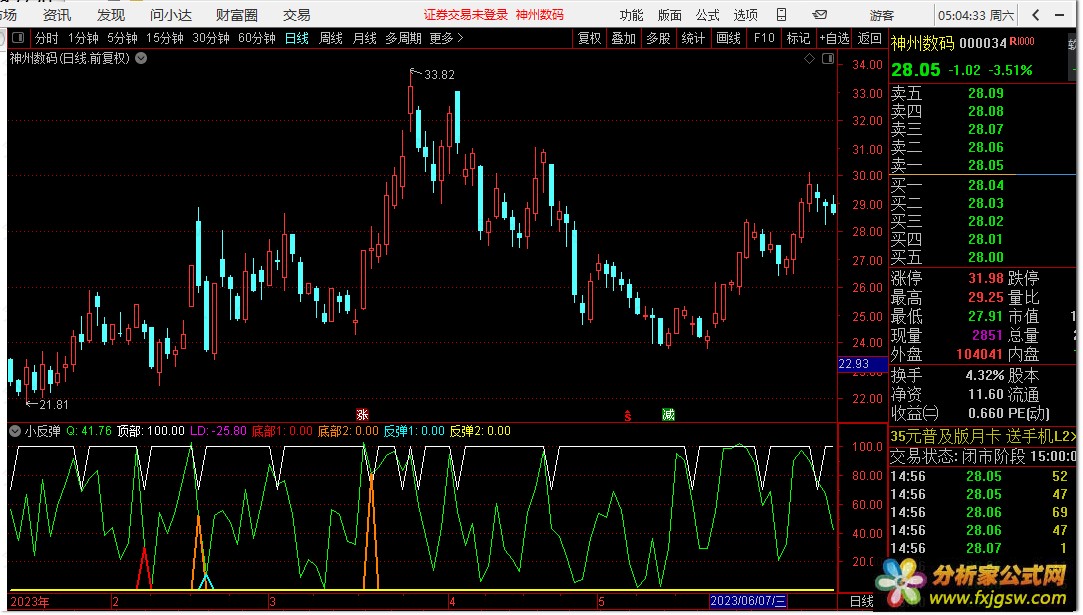Open the 交易 menu
This screenshot has height=615, width=1083.
pyautogui.click(x=296, y=15)
